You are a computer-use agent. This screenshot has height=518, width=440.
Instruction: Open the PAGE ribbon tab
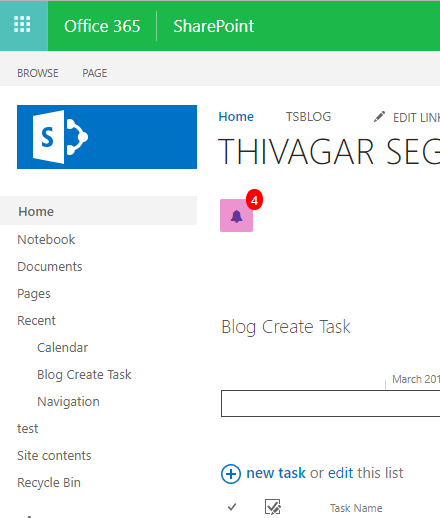coord(95,73)
